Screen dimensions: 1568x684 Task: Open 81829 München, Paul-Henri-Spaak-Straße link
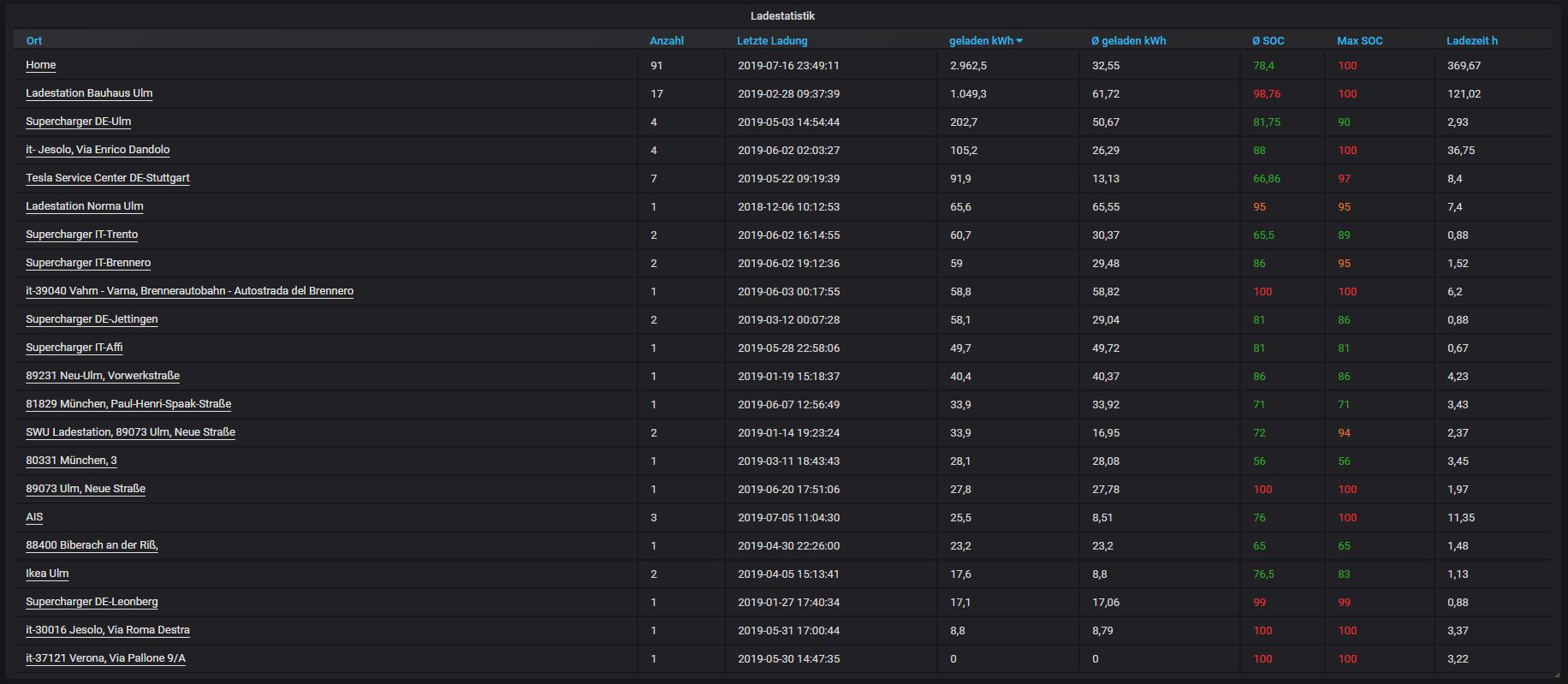coord(128,404)
